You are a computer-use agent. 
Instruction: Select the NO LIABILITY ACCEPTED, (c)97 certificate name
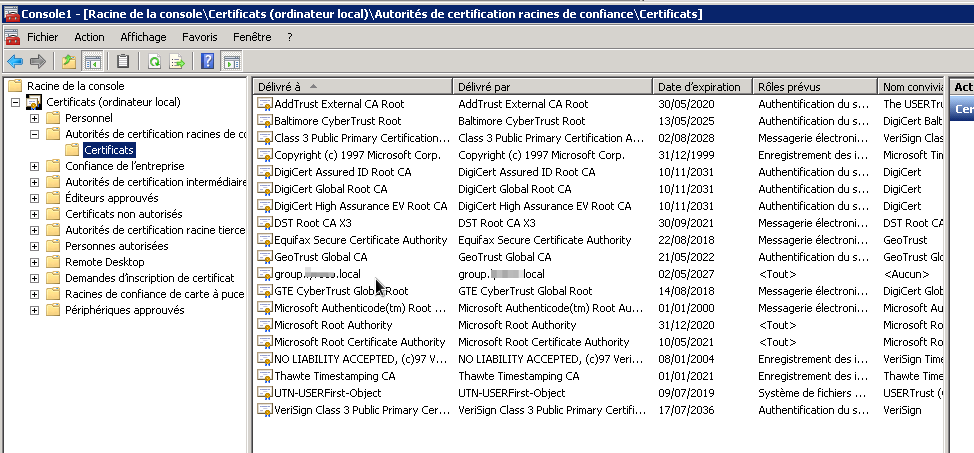(361, 359)
